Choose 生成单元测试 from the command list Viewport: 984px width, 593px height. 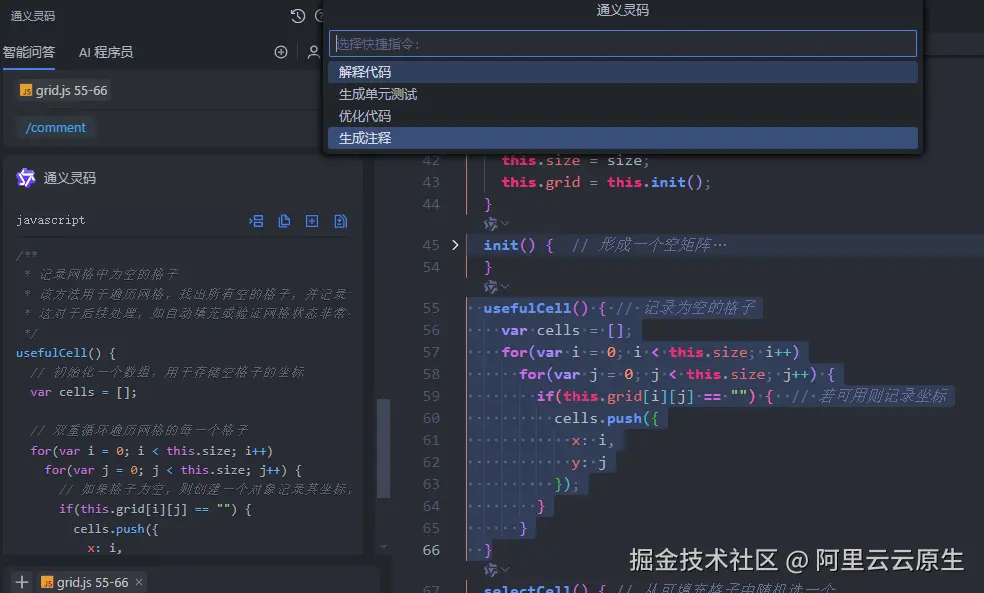pos(623,94)
